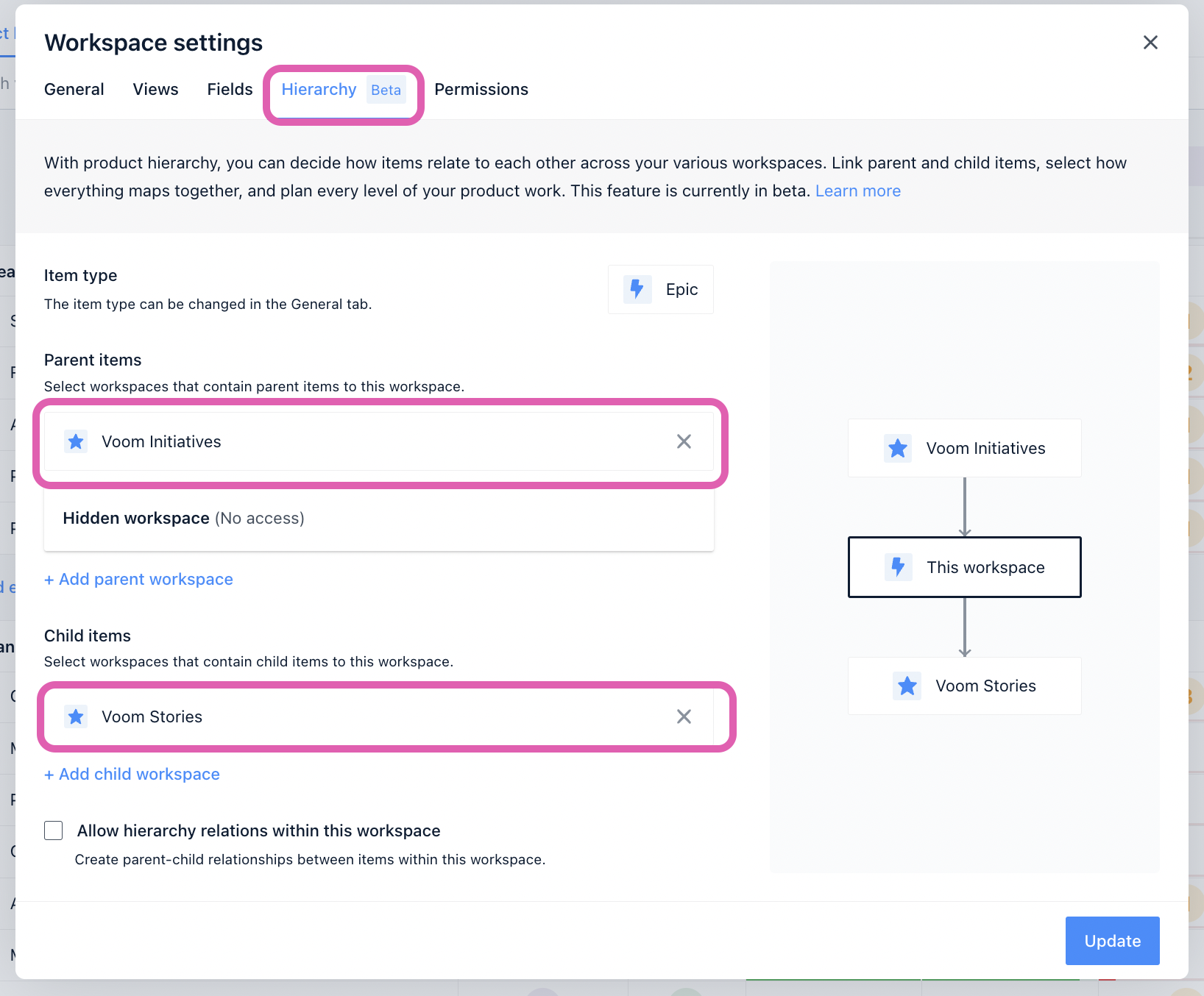Screen dimensions: 1204x996
Task: Switch to the General tab
Action: 74,89
